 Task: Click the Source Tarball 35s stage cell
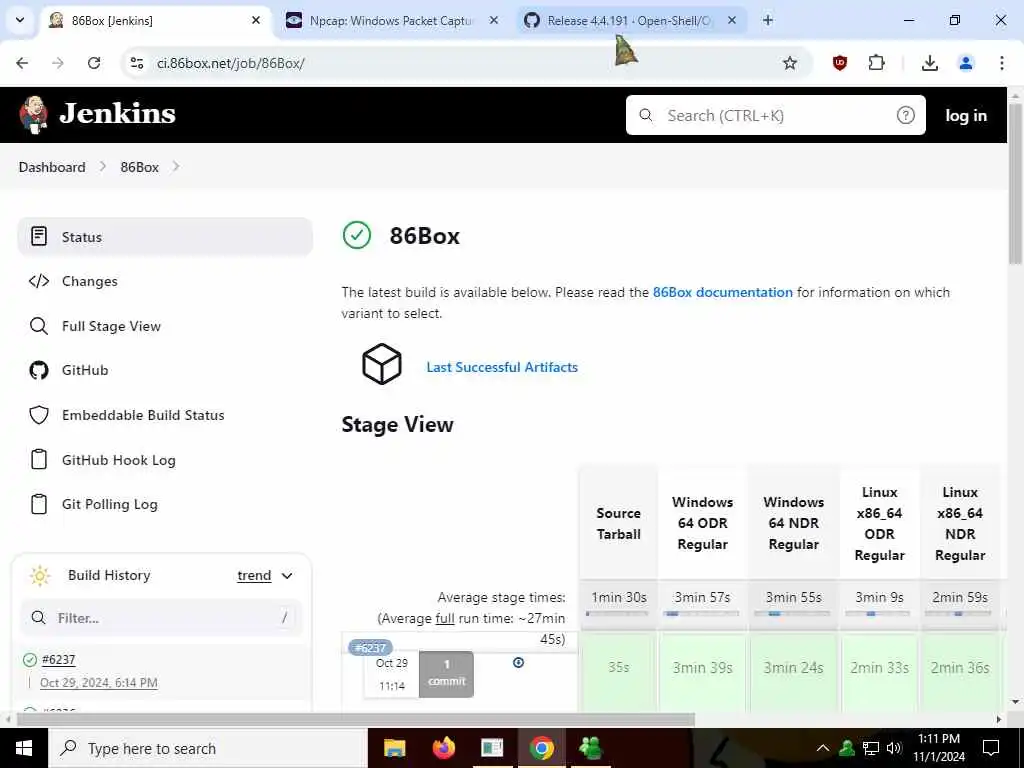coord(618,671)
